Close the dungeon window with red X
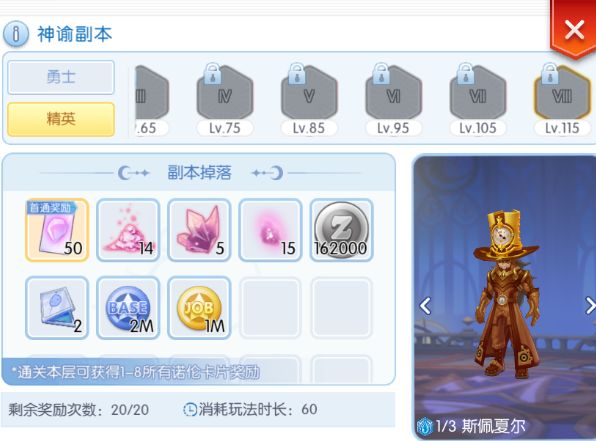This screenshot has height=441, width=596. click(574, 30)
